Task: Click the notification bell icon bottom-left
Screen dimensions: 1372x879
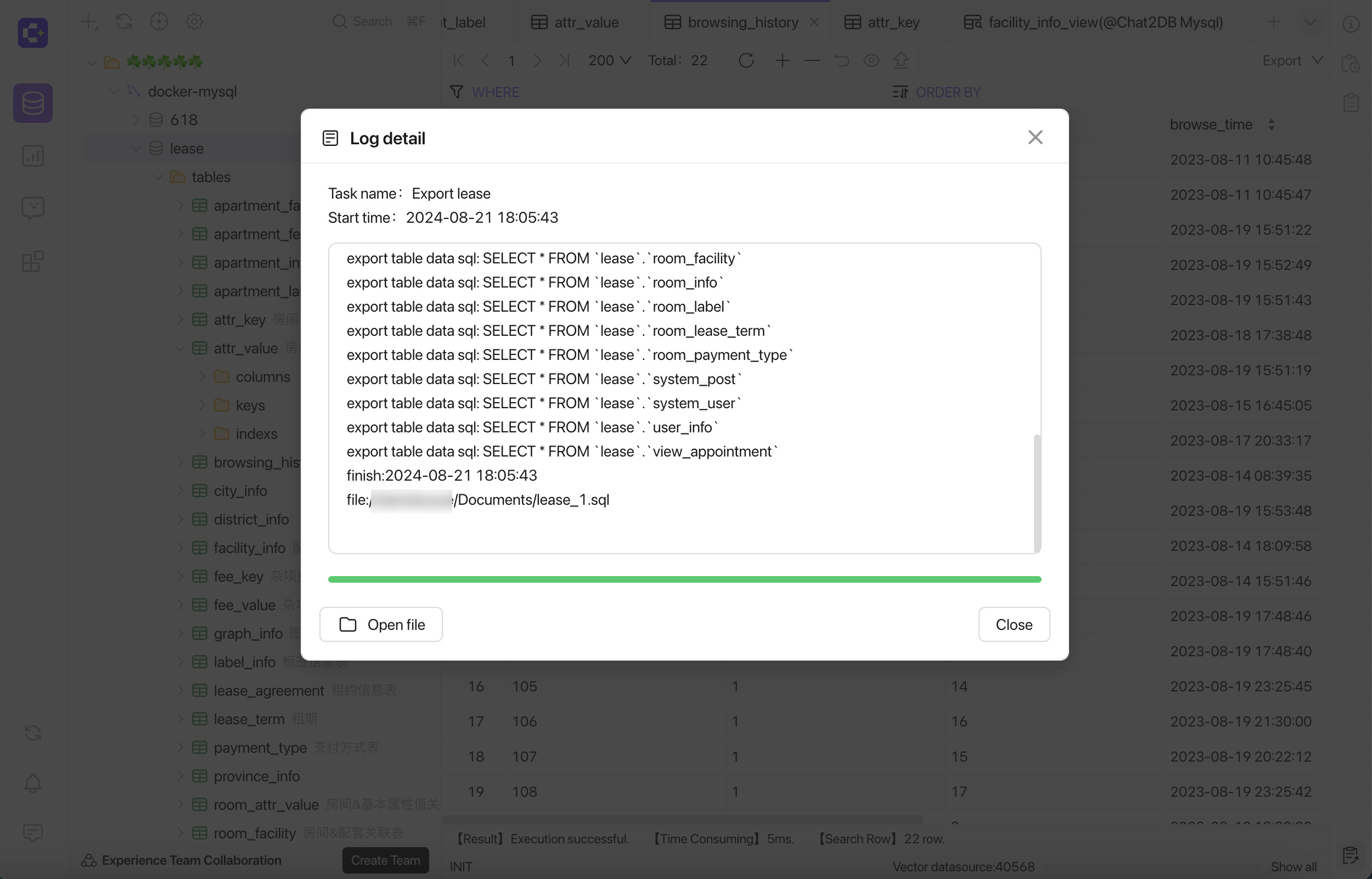Action: pyautogui.click(x=32, y=783)
